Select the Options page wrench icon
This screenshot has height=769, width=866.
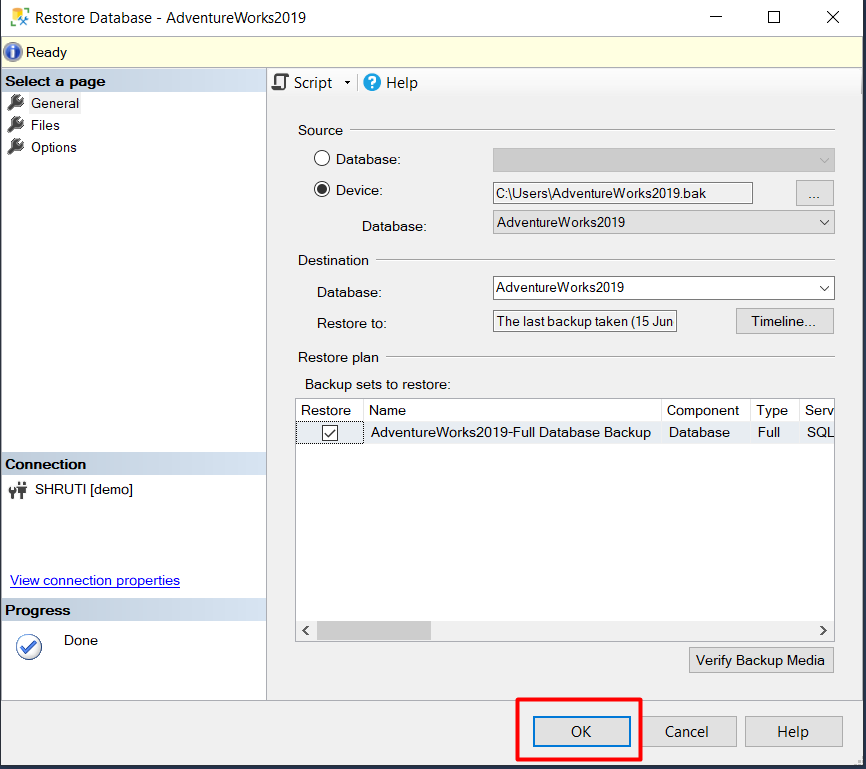(17, 147)
